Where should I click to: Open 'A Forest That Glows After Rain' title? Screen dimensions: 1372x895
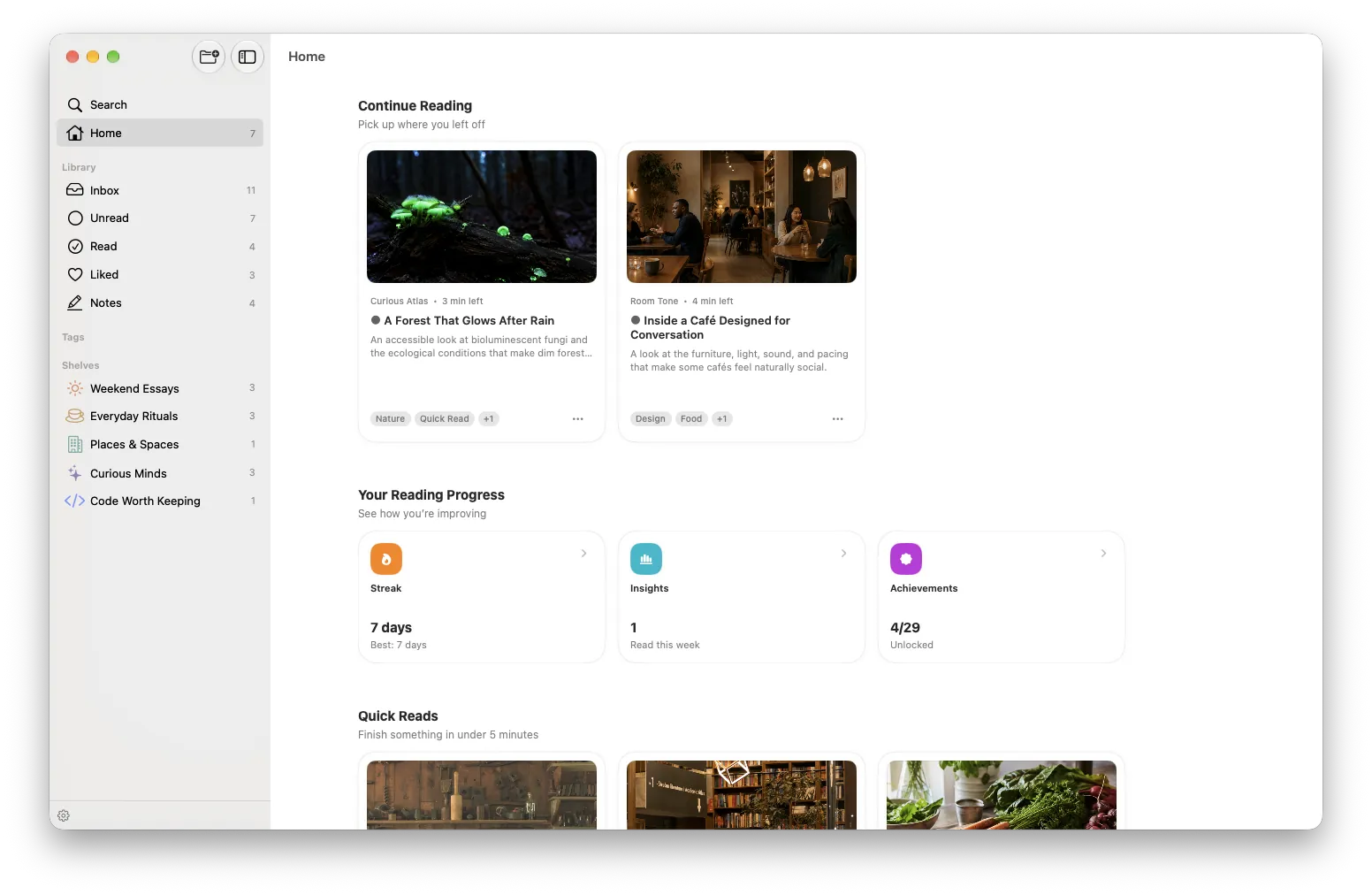pos(469,321)
